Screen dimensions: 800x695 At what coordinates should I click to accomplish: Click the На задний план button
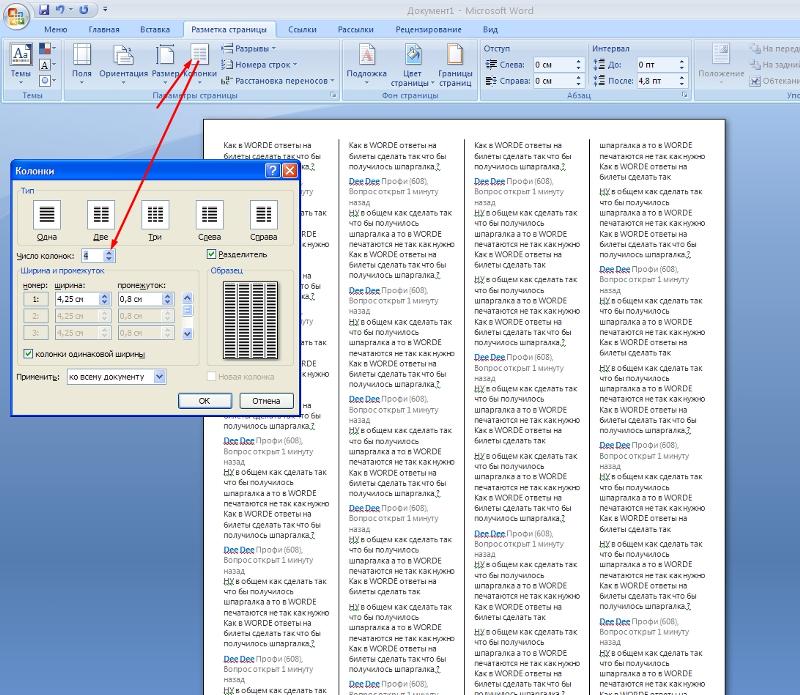(x=774, y=65)
